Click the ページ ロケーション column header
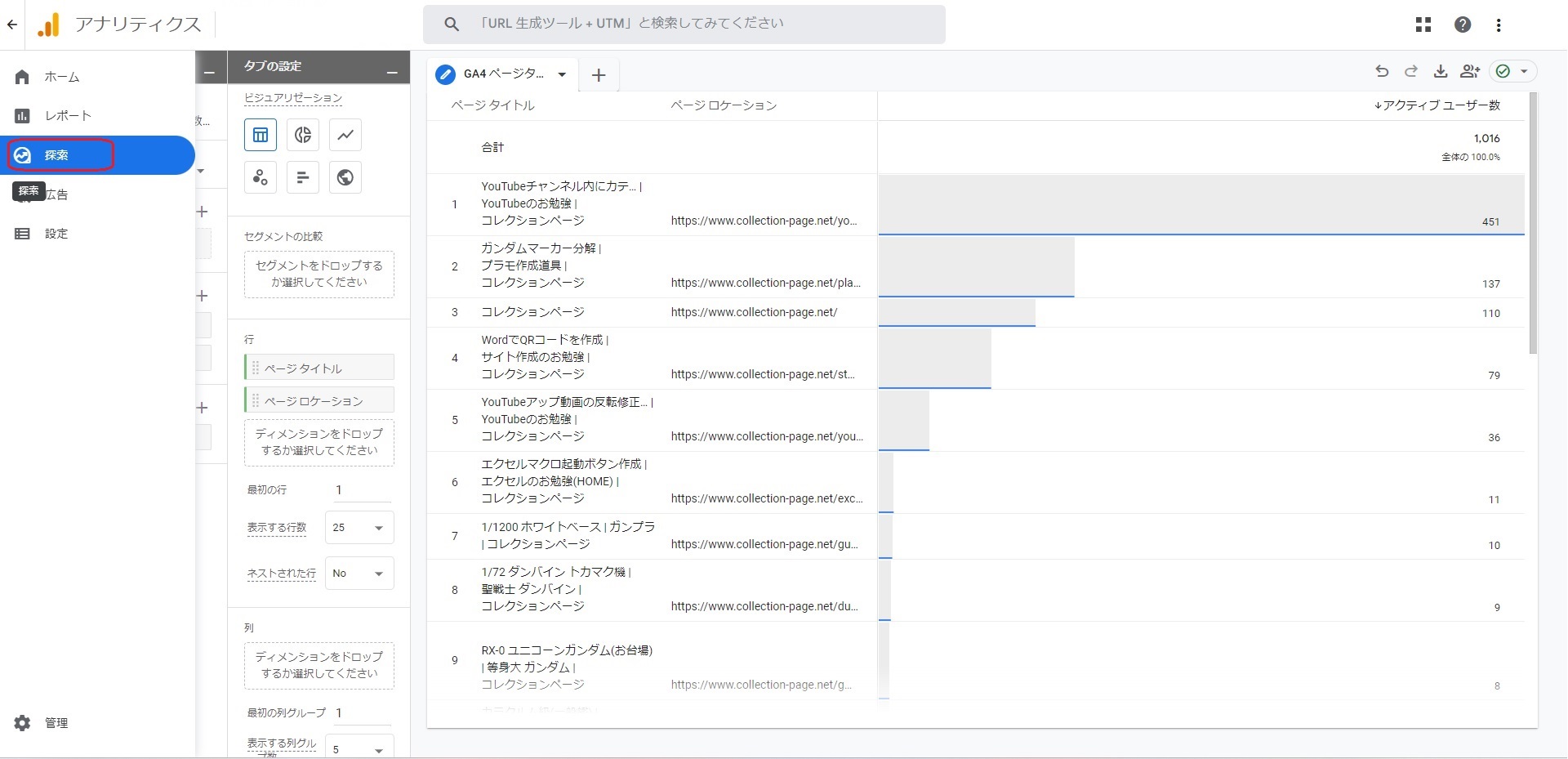1568x759 pixels. [x=724, y=105]
